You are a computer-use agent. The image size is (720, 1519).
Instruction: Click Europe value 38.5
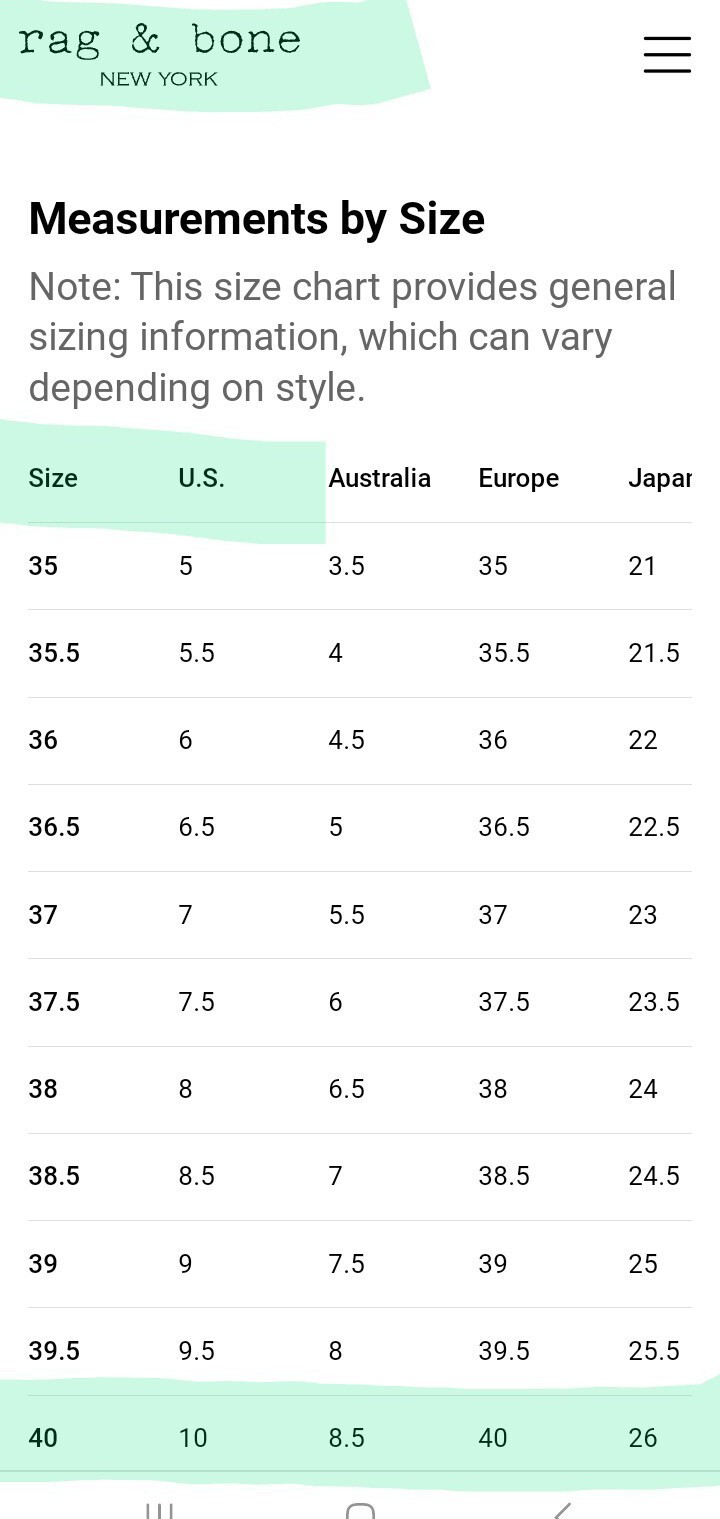coord(504,1176)
